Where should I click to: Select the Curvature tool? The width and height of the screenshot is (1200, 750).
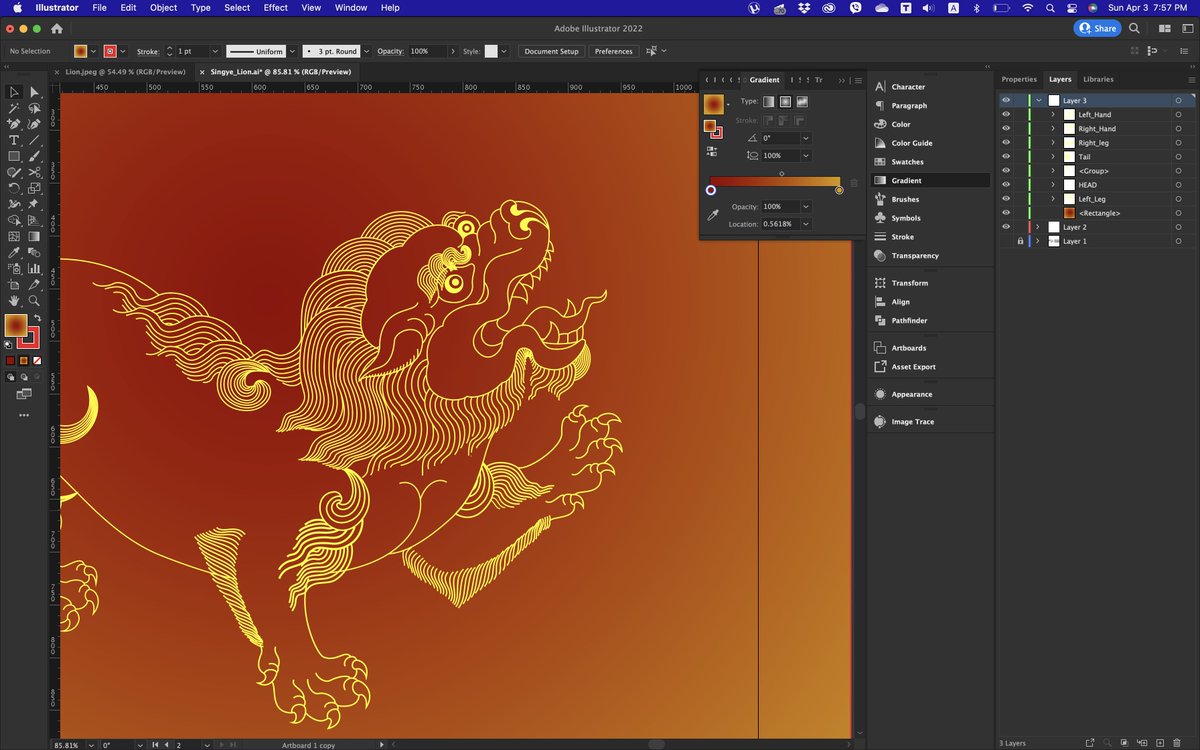(34, 124)
